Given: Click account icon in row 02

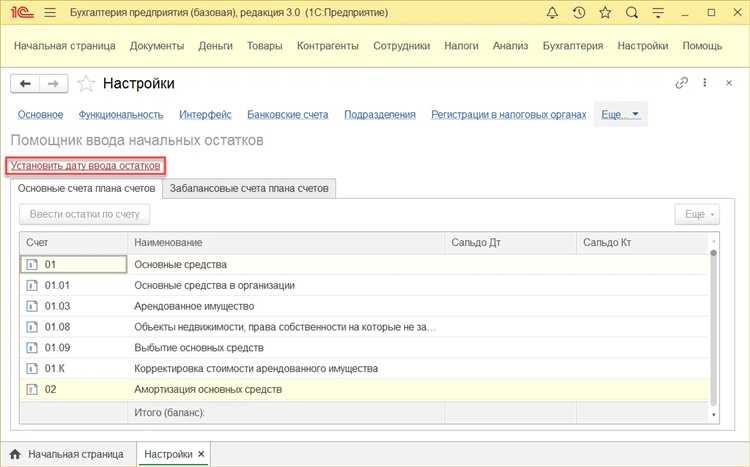Looking at the screenshot, I should [32, 389].
